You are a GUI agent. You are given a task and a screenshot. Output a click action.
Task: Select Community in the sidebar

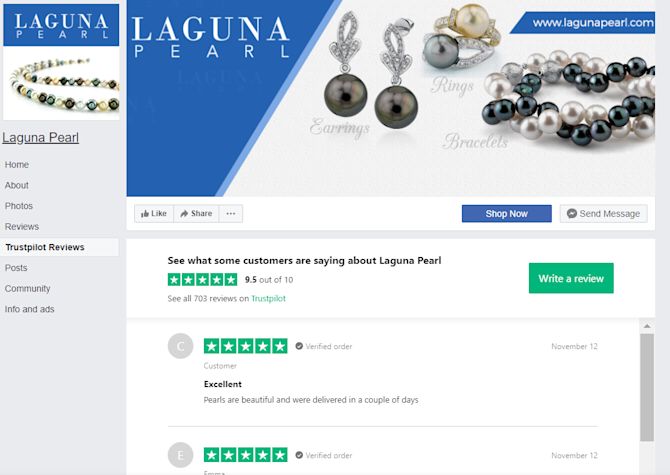point(27,288)
